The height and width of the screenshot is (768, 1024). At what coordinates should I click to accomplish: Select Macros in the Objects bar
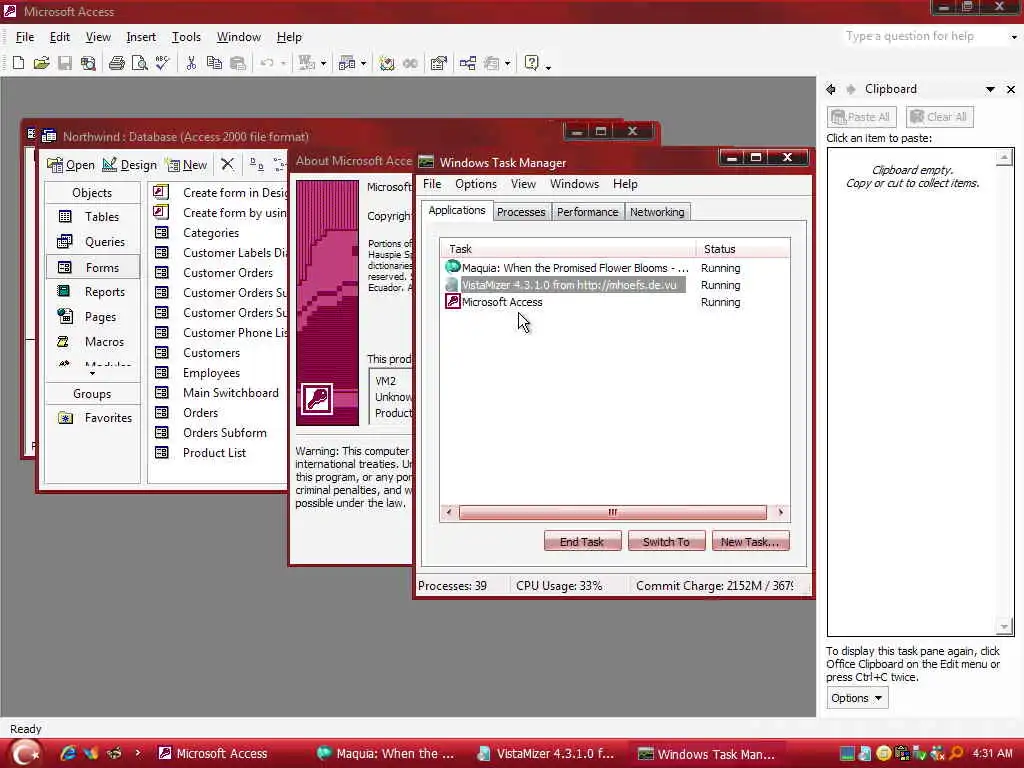(93, 342)
